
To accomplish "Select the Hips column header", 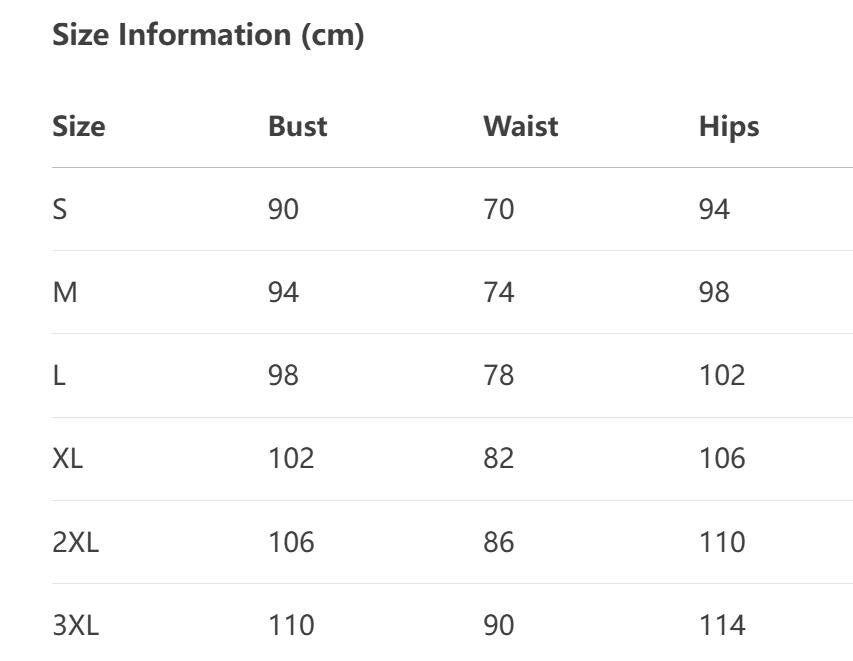I will pos(729,127).
